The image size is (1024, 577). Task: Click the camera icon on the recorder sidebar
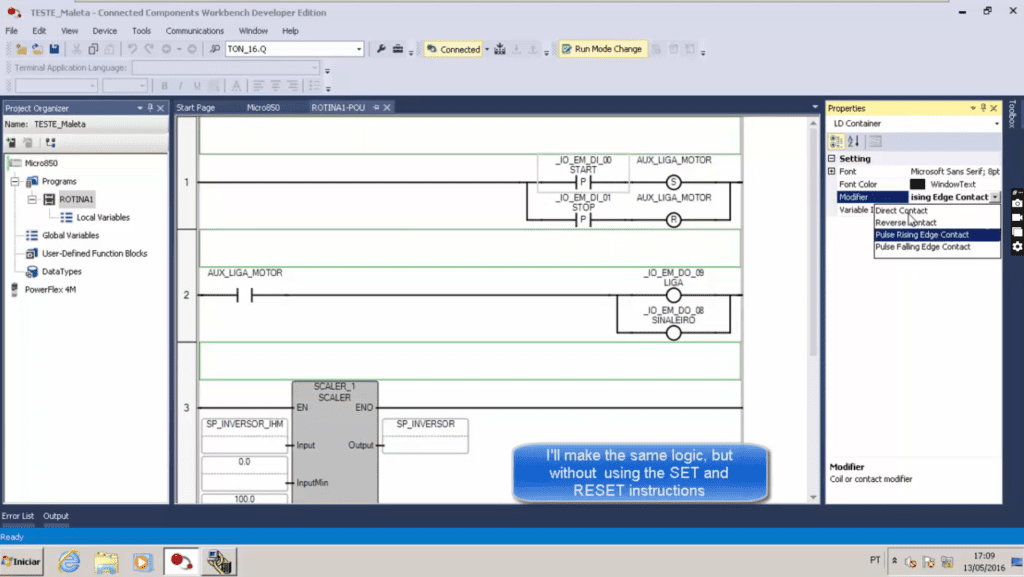(1017, 203)
